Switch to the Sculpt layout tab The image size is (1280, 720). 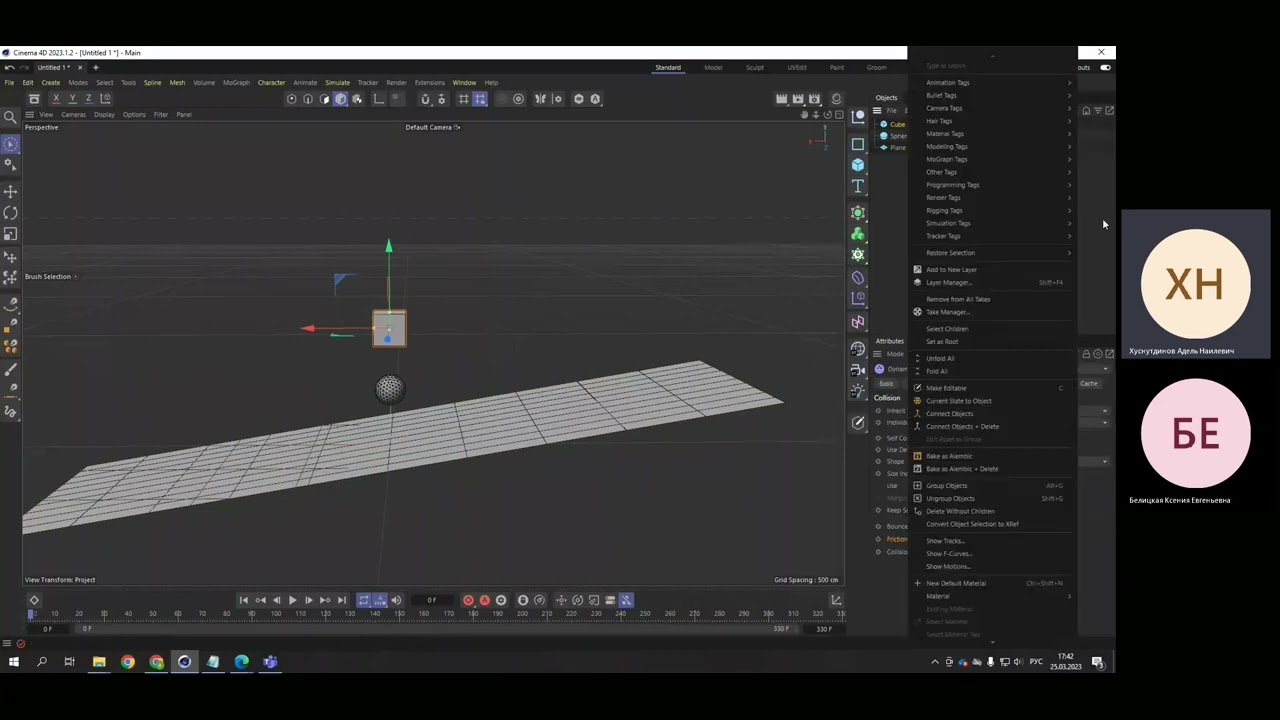point(755,67)
